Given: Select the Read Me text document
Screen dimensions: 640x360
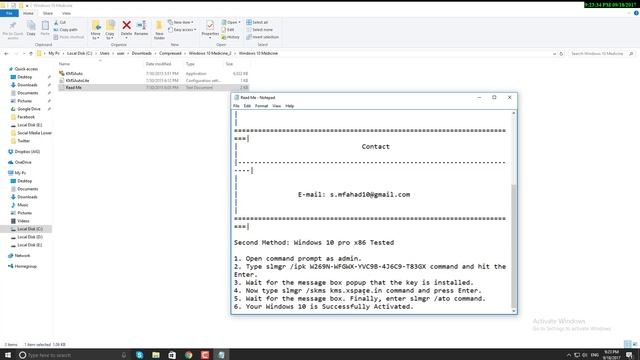Looking at the screenshot, I should point(153,87).
